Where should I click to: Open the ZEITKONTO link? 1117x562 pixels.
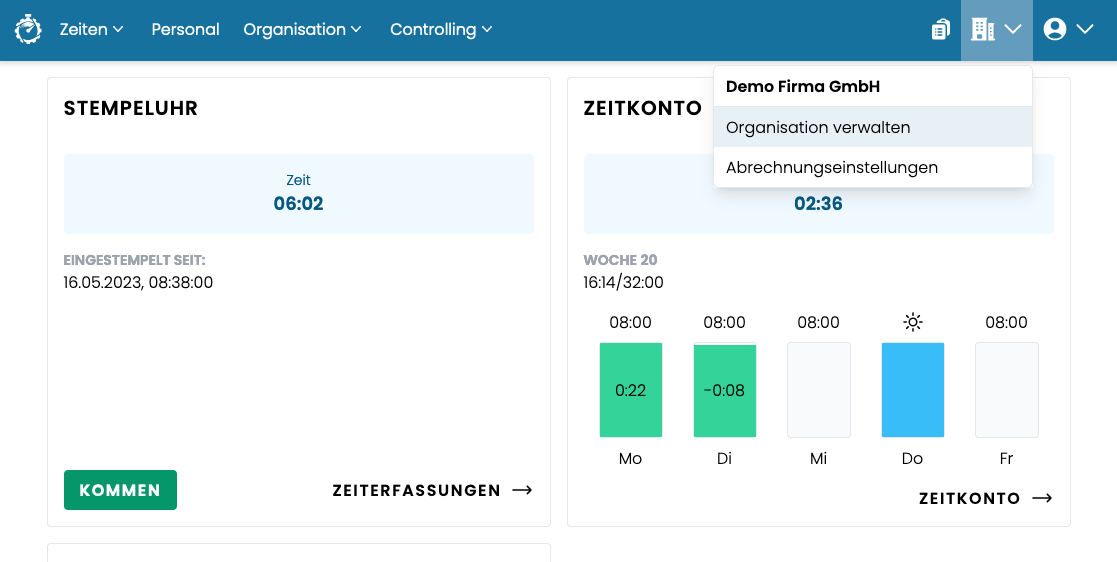[x=969, y=498]
